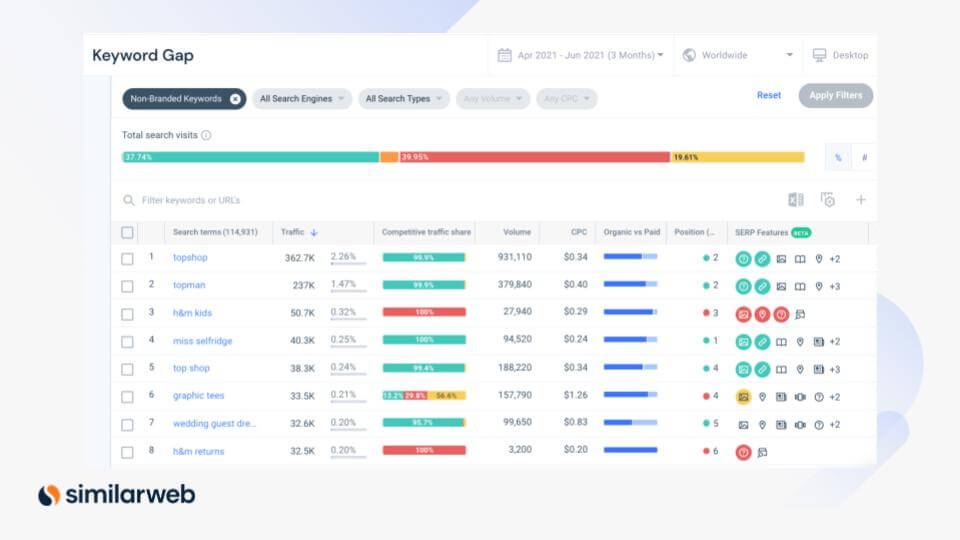Click the yellow 19.61% segment of visits bar
960x540 pixels.
(x=738, y=157)
